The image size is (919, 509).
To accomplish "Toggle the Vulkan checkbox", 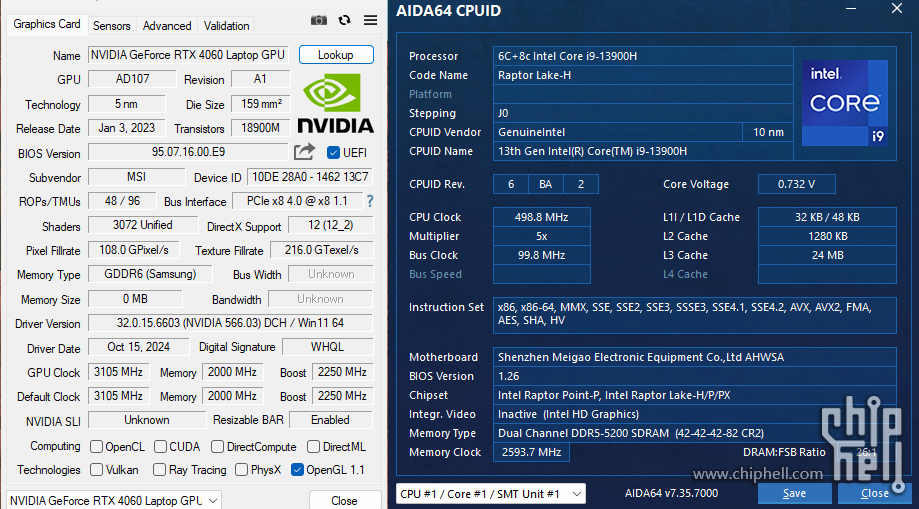I will point(97,470).
